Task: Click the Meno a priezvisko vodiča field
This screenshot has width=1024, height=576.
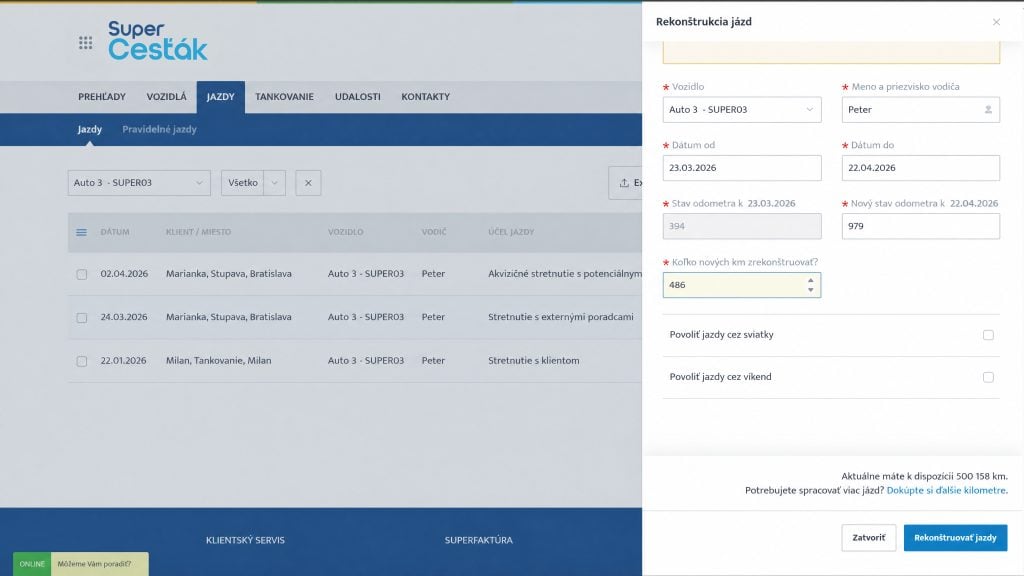Action: [x=920, y=110]
